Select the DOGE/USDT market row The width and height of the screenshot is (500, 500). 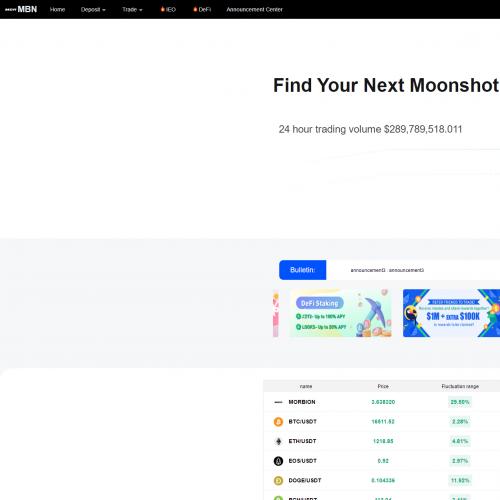click(x=382, y=481)
